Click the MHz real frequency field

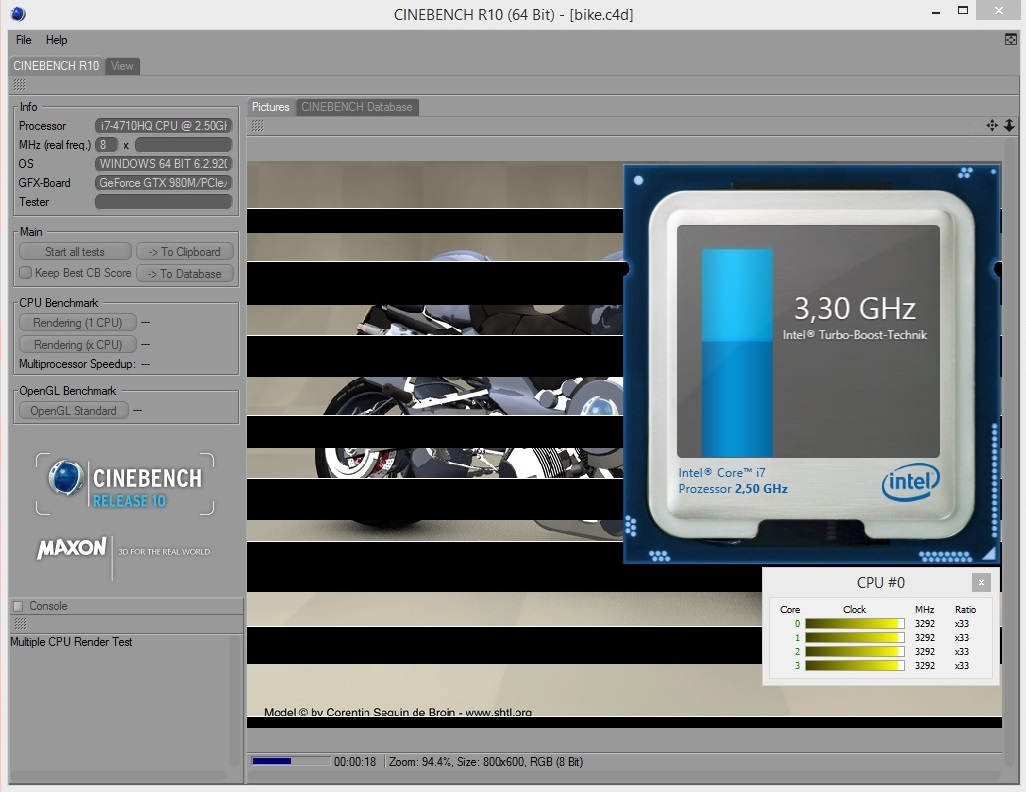tap(183, 145)
